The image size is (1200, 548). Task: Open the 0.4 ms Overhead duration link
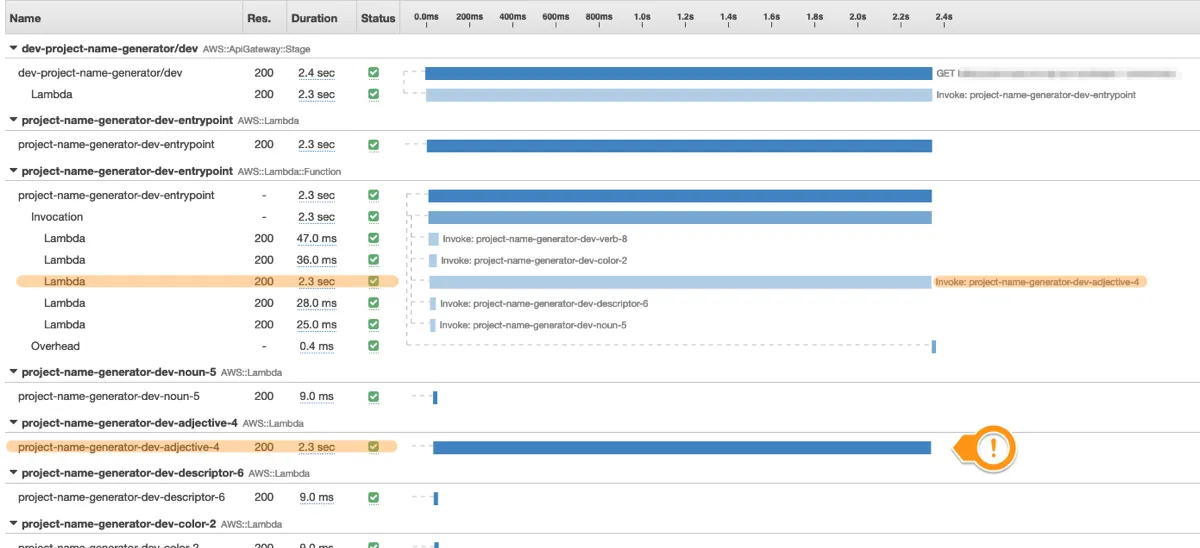(x=316, y=346)
